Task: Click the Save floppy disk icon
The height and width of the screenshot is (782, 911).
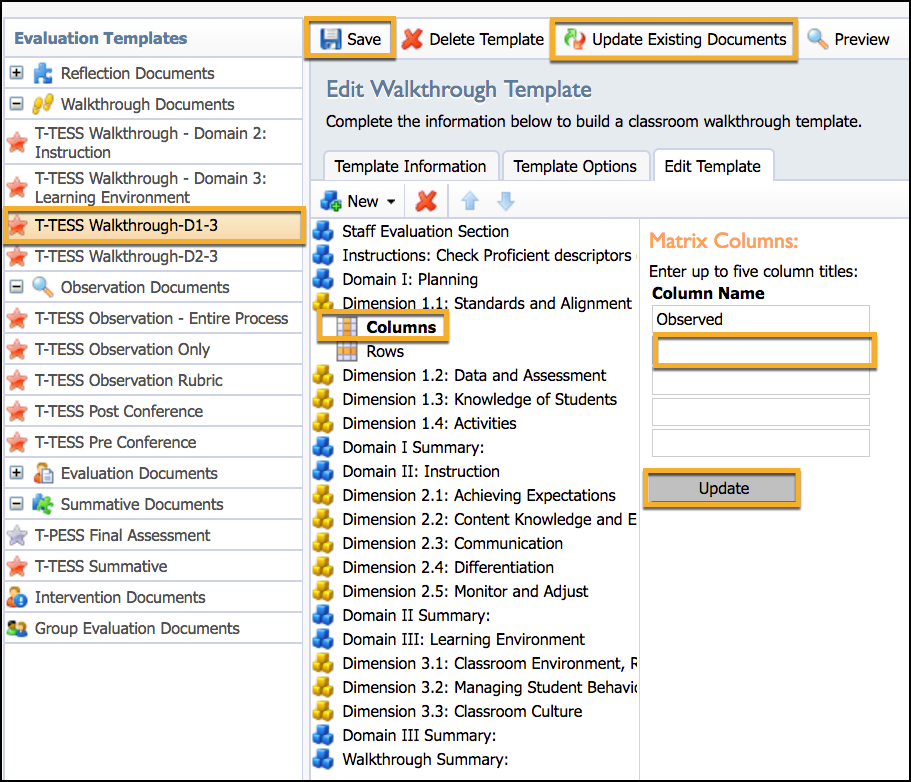Action: tap(331, 39)
